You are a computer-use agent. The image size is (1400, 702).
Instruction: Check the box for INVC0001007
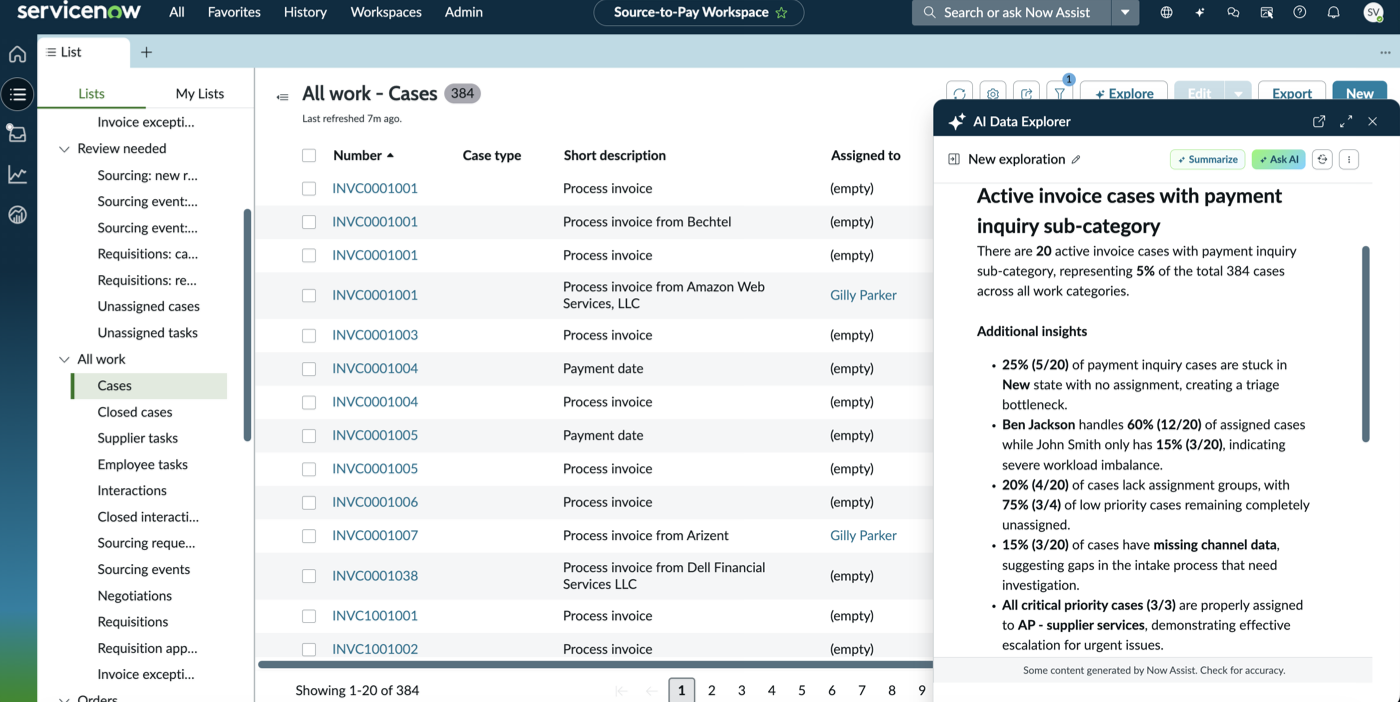(309, 536)
